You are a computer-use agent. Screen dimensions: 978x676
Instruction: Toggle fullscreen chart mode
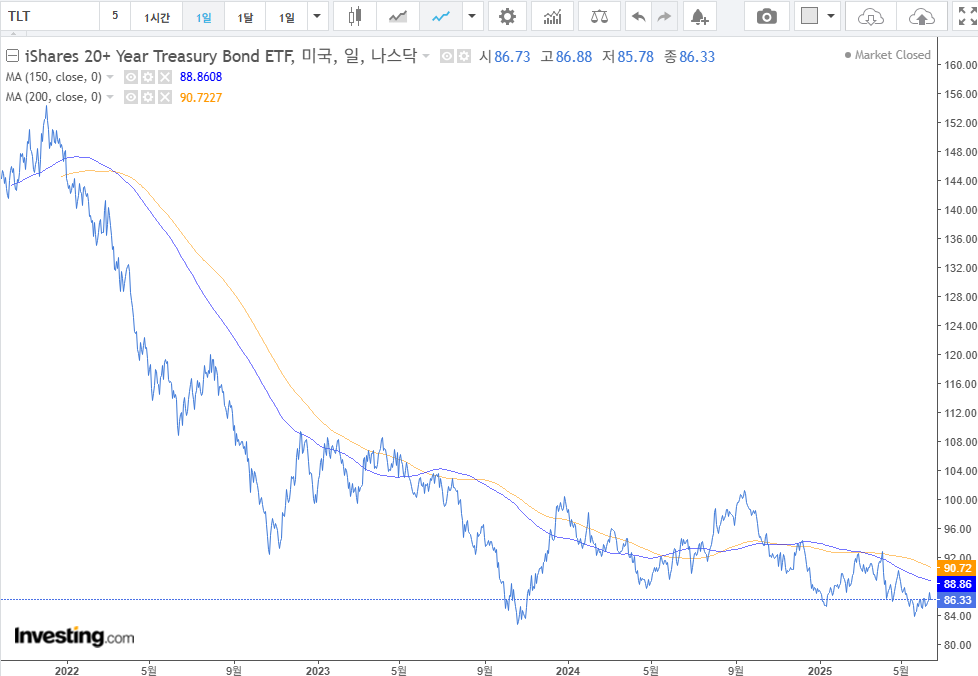click(967, 16)
